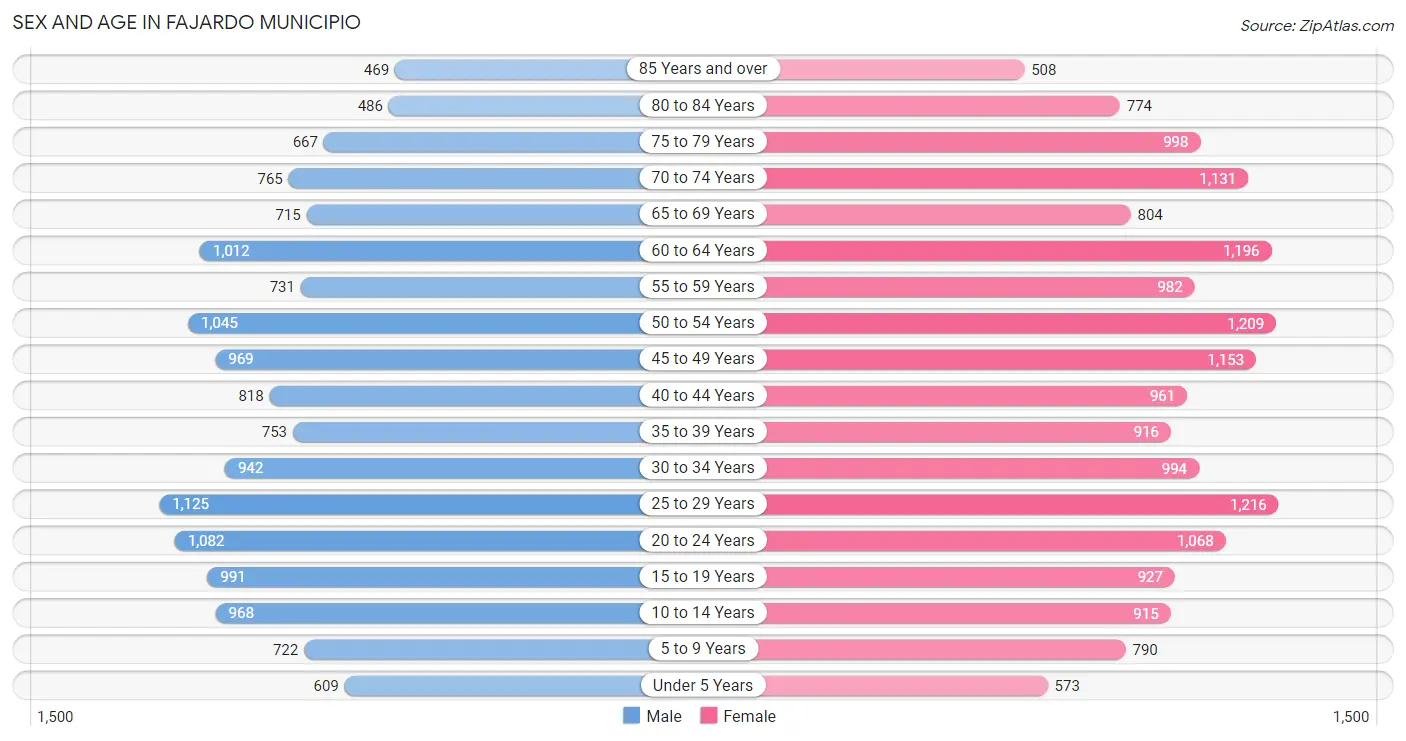Select the 50 to 54 Years label

(703, 323)
